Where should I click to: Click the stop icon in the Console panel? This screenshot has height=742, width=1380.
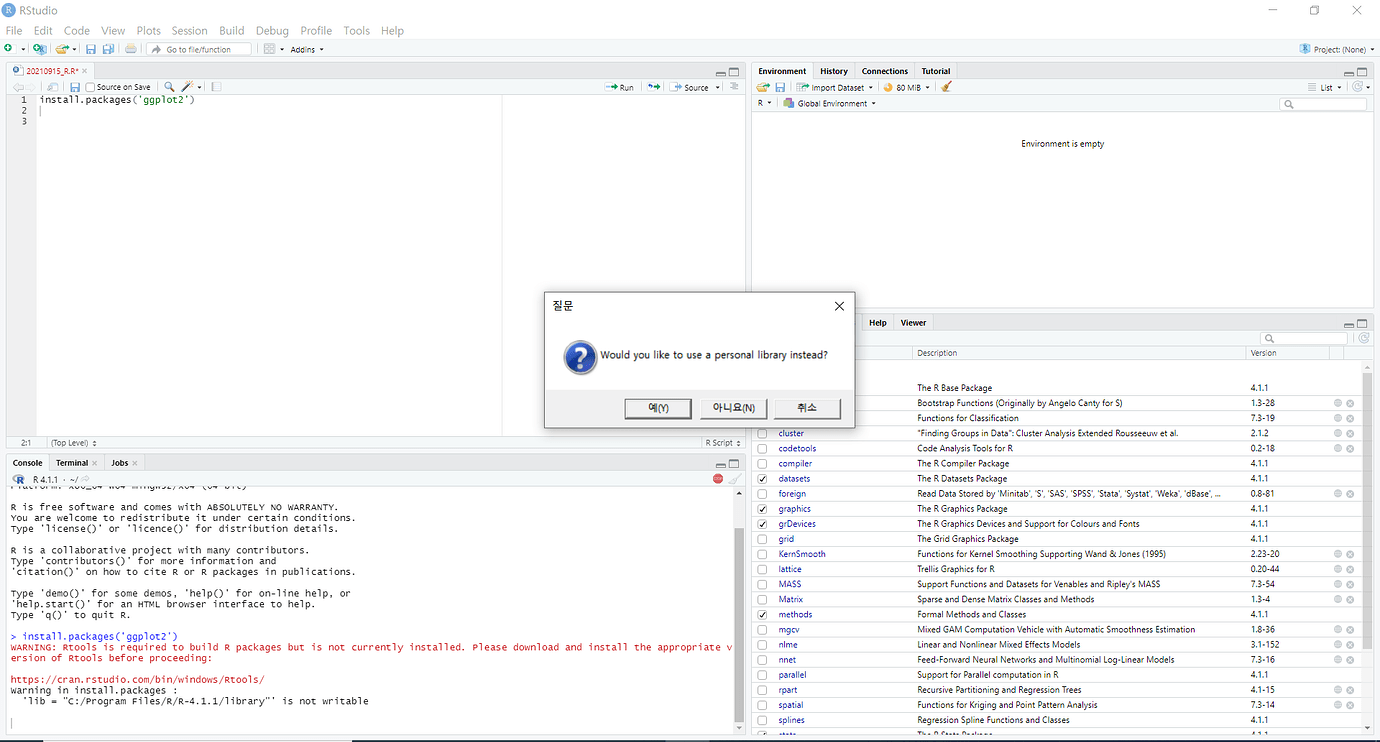717,479
